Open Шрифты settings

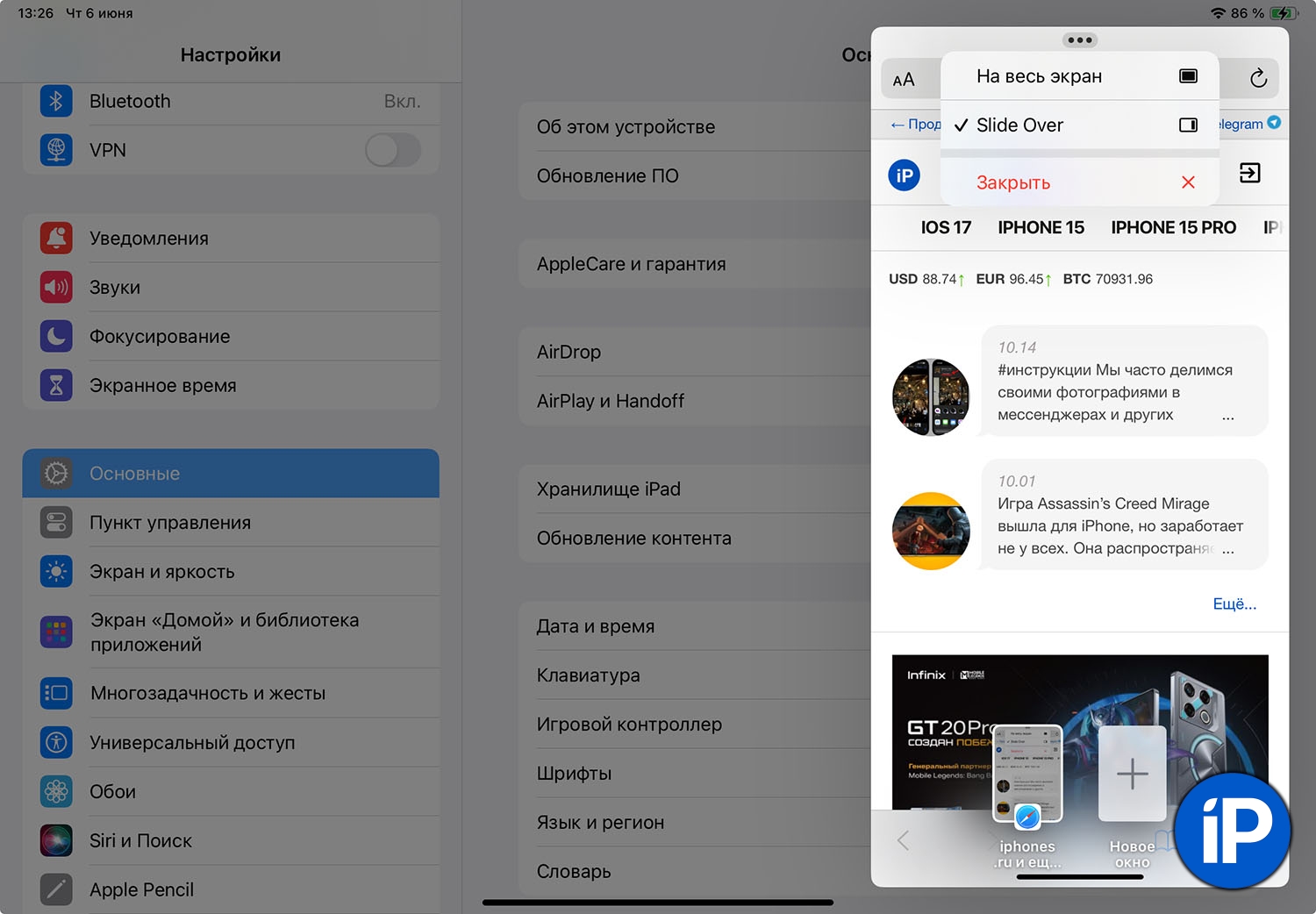pos(695,774)
